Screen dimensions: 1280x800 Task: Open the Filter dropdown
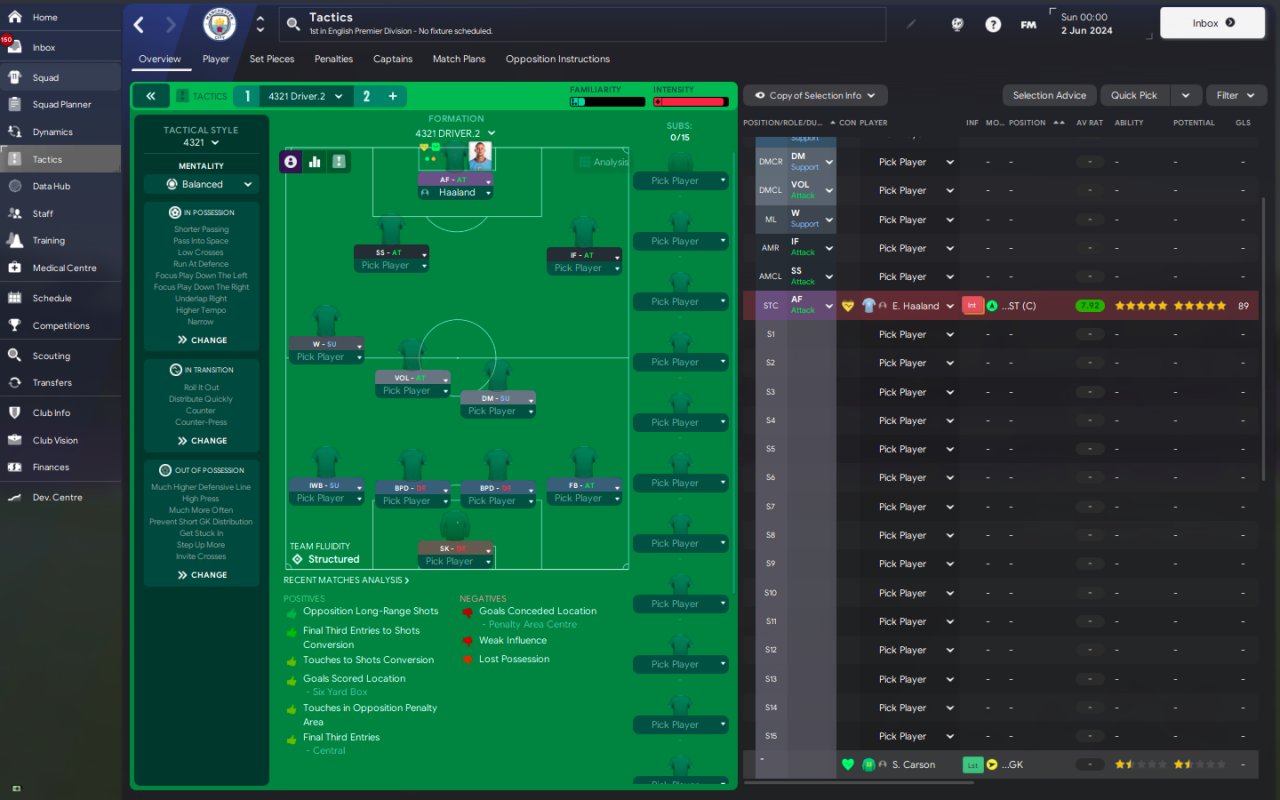pos(1236,96)
